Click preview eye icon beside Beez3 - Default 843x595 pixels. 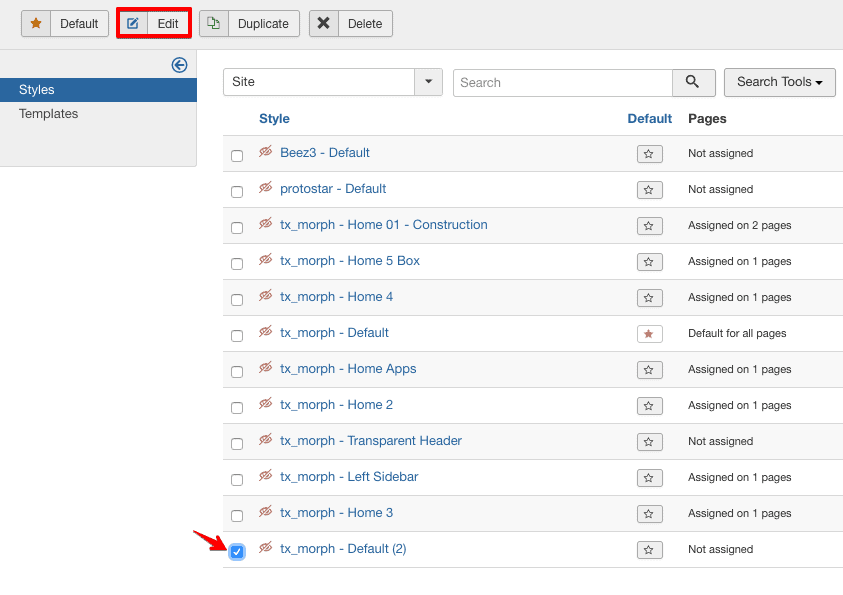[266, 152]
